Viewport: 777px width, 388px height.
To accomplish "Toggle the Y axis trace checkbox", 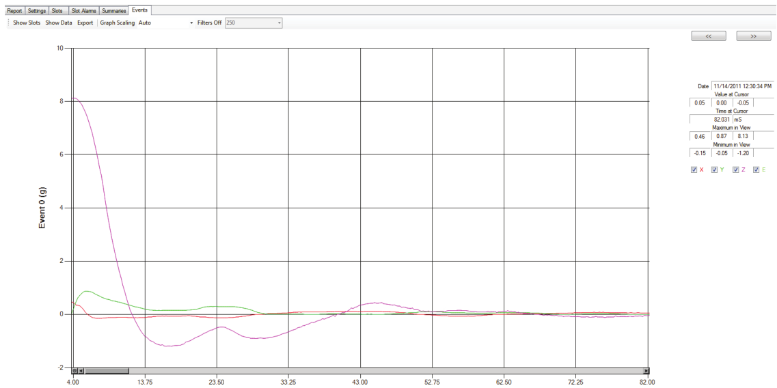I will point(715,170).
